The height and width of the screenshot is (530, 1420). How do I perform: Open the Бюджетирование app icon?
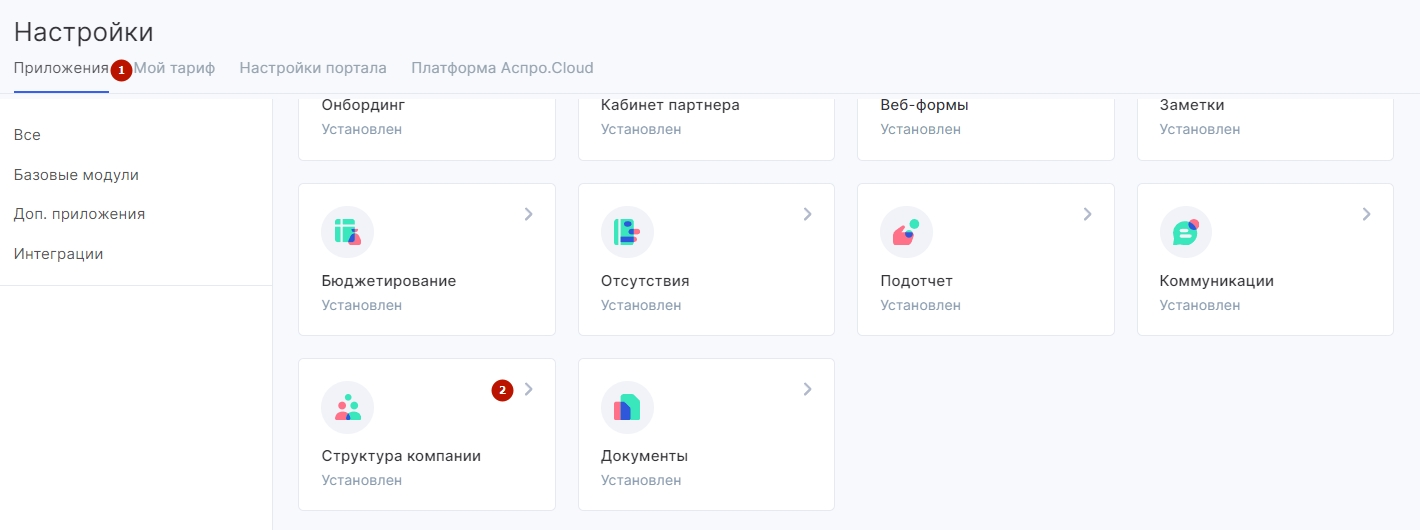click(x=347, y=232)
